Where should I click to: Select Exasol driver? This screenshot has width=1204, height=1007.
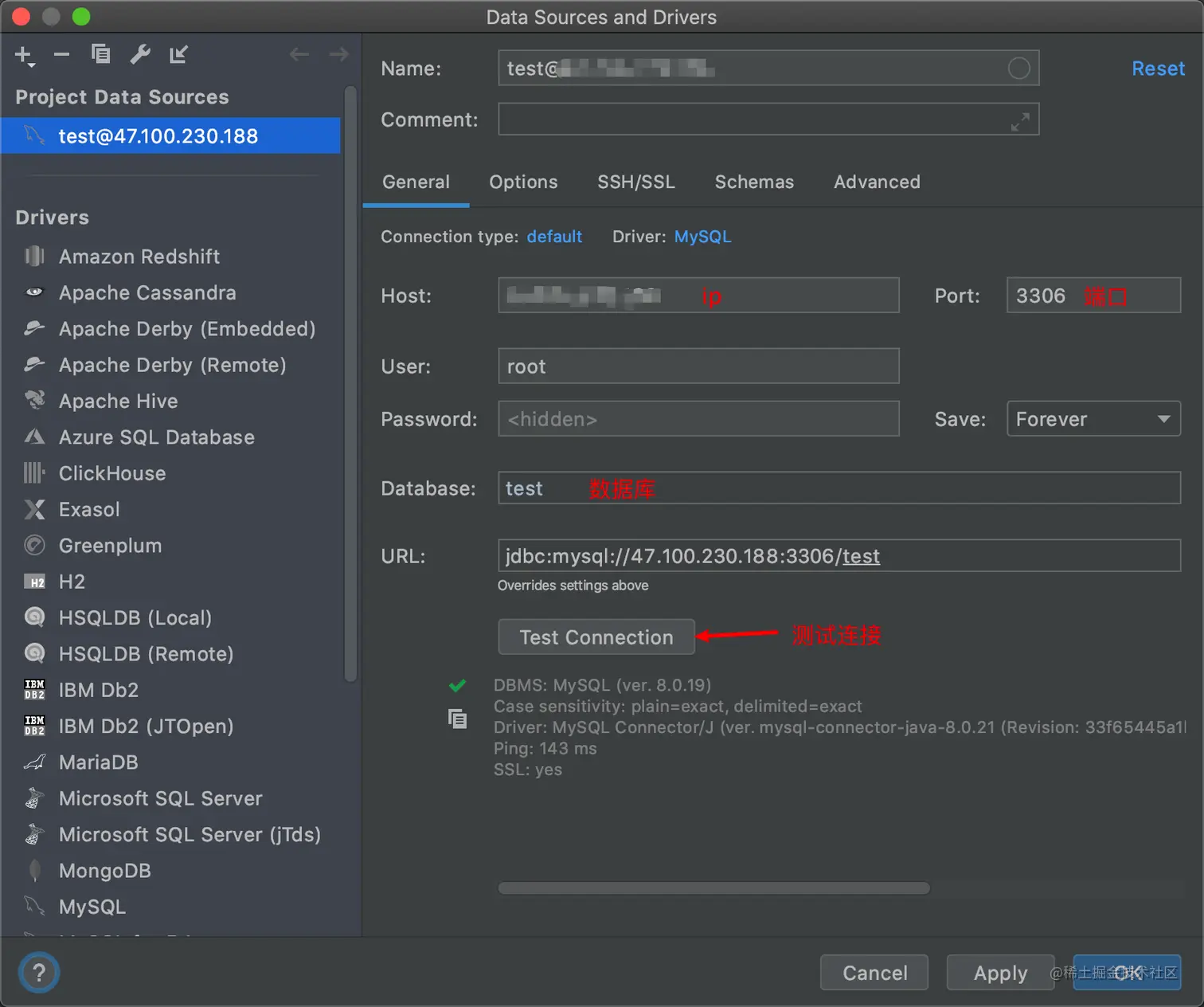(89, 509)
